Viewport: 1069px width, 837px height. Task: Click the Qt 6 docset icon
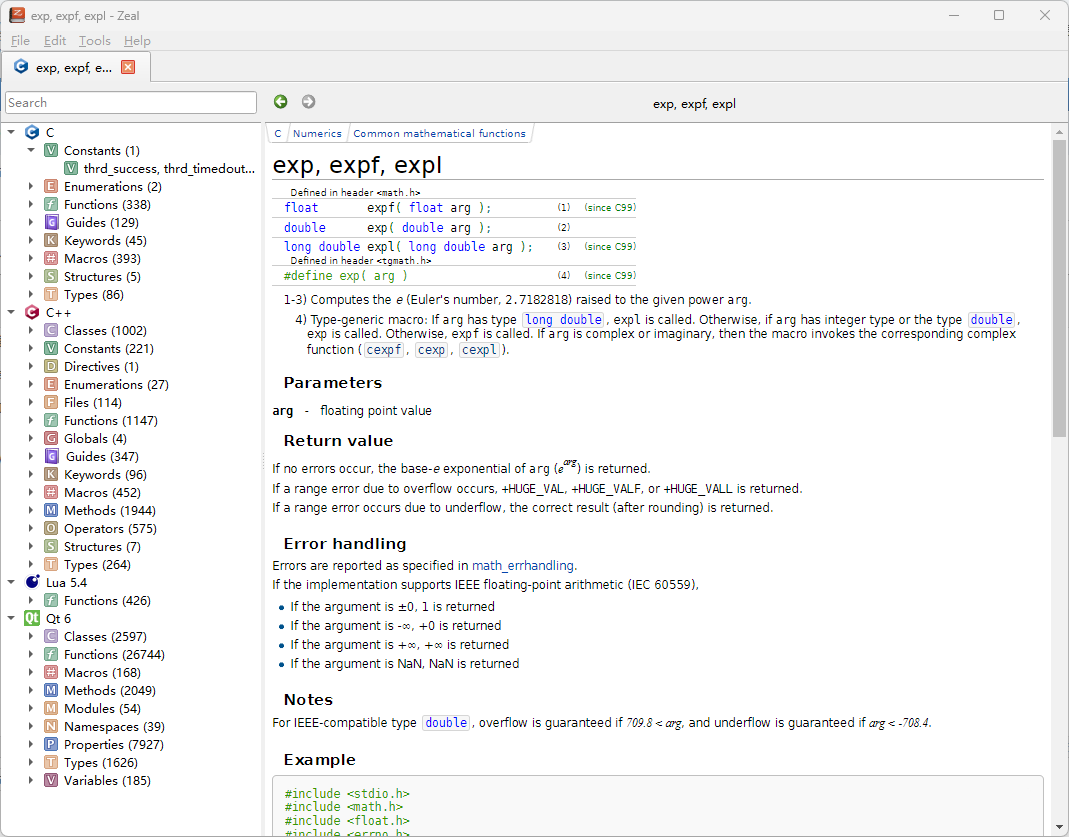[x=31, y=618]
